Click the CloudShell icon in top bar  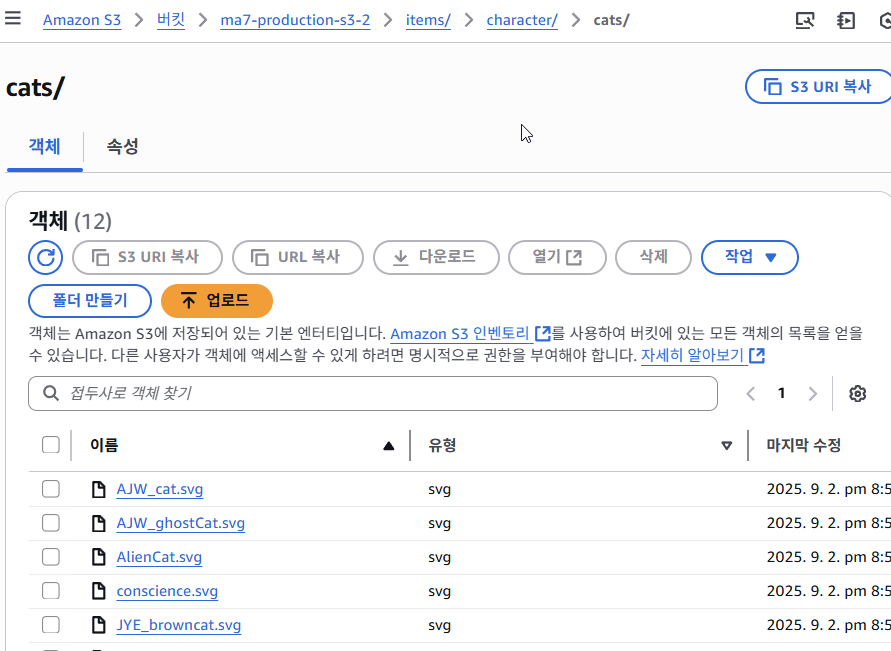click(846, 20)
